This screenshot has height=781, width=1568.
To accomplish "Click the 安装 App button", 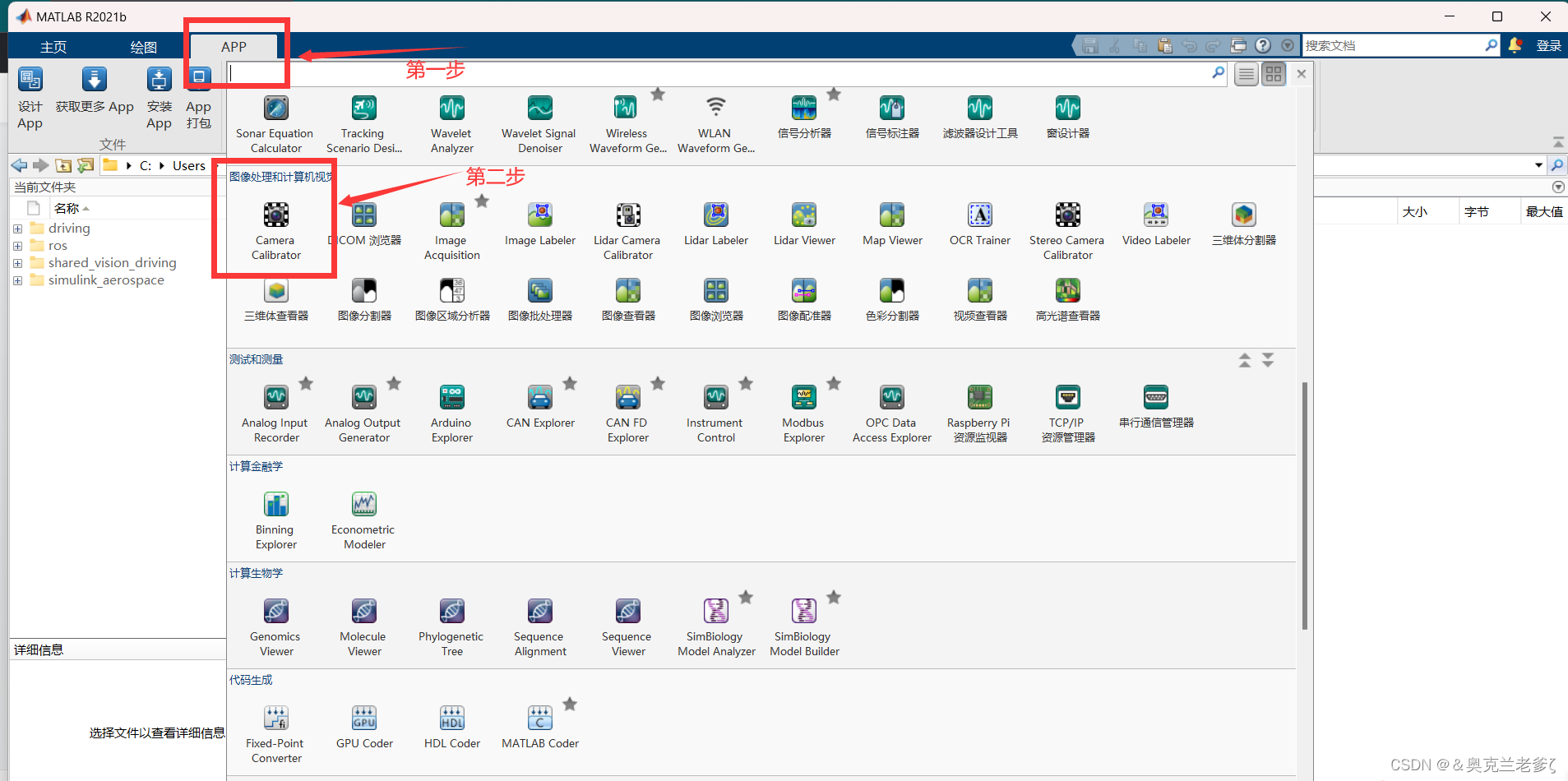I will (160, 99).
